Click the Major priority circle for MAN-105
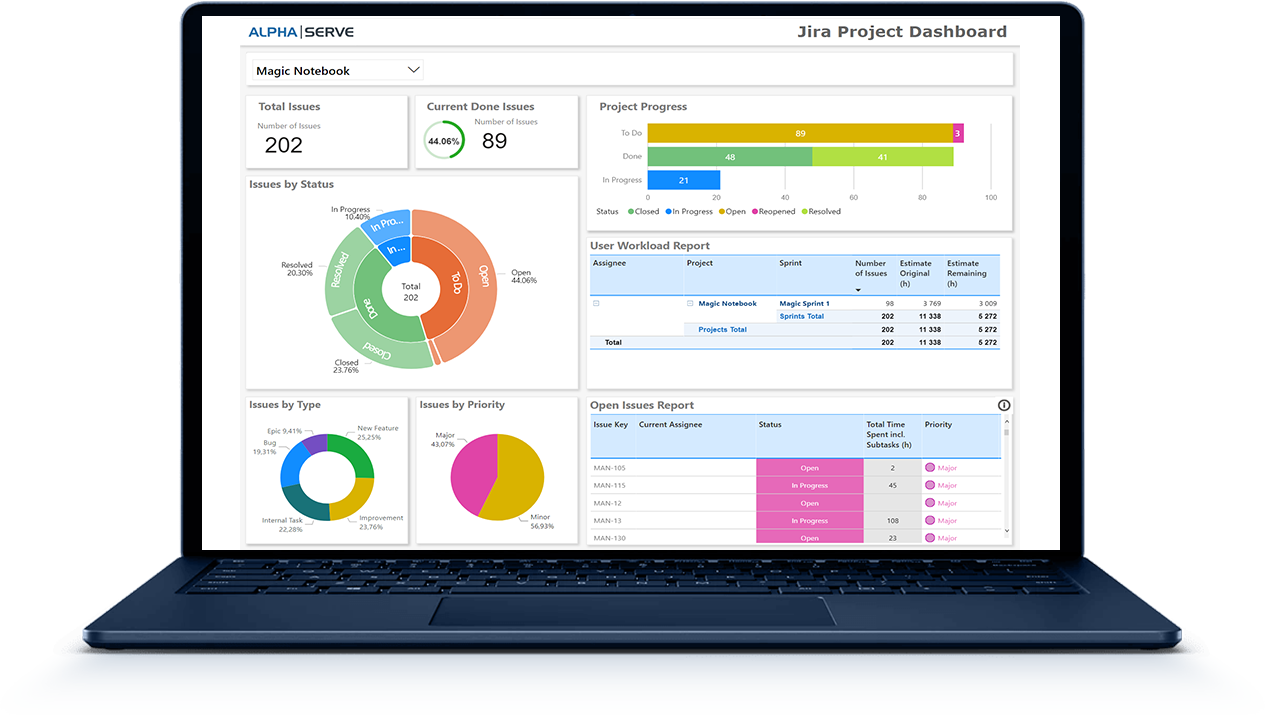 [930, 467]
